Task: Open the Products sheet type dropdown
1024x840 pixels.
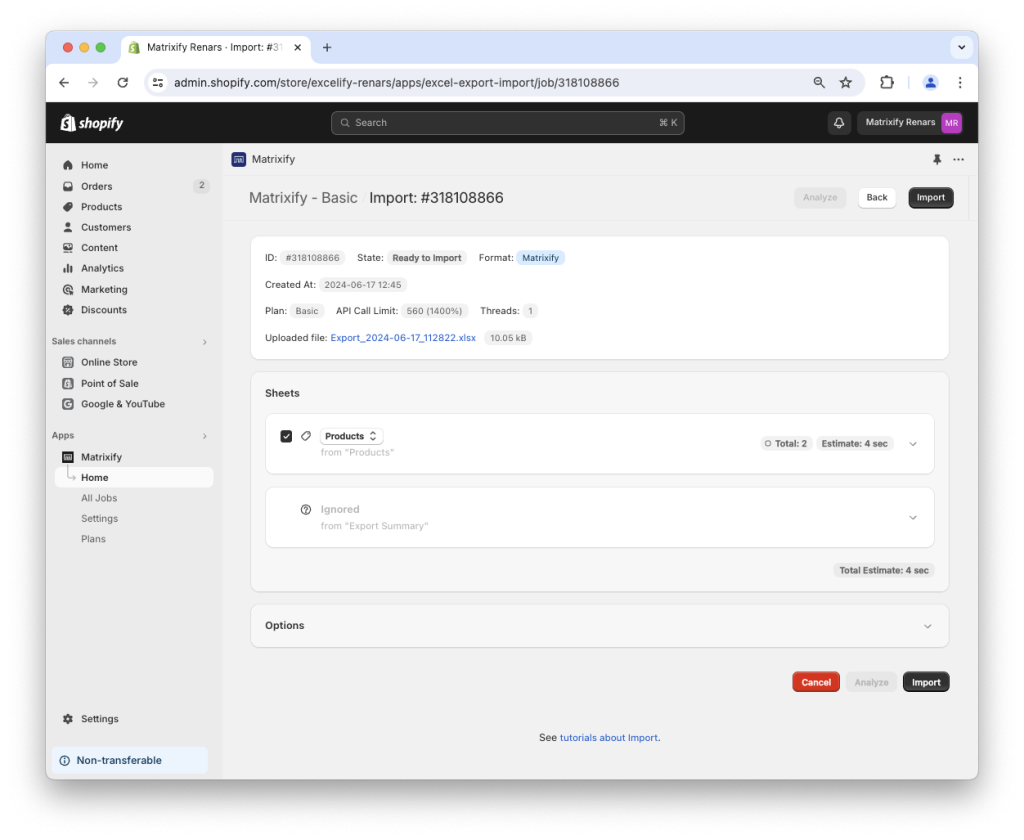Action: [x=351, y=436]
